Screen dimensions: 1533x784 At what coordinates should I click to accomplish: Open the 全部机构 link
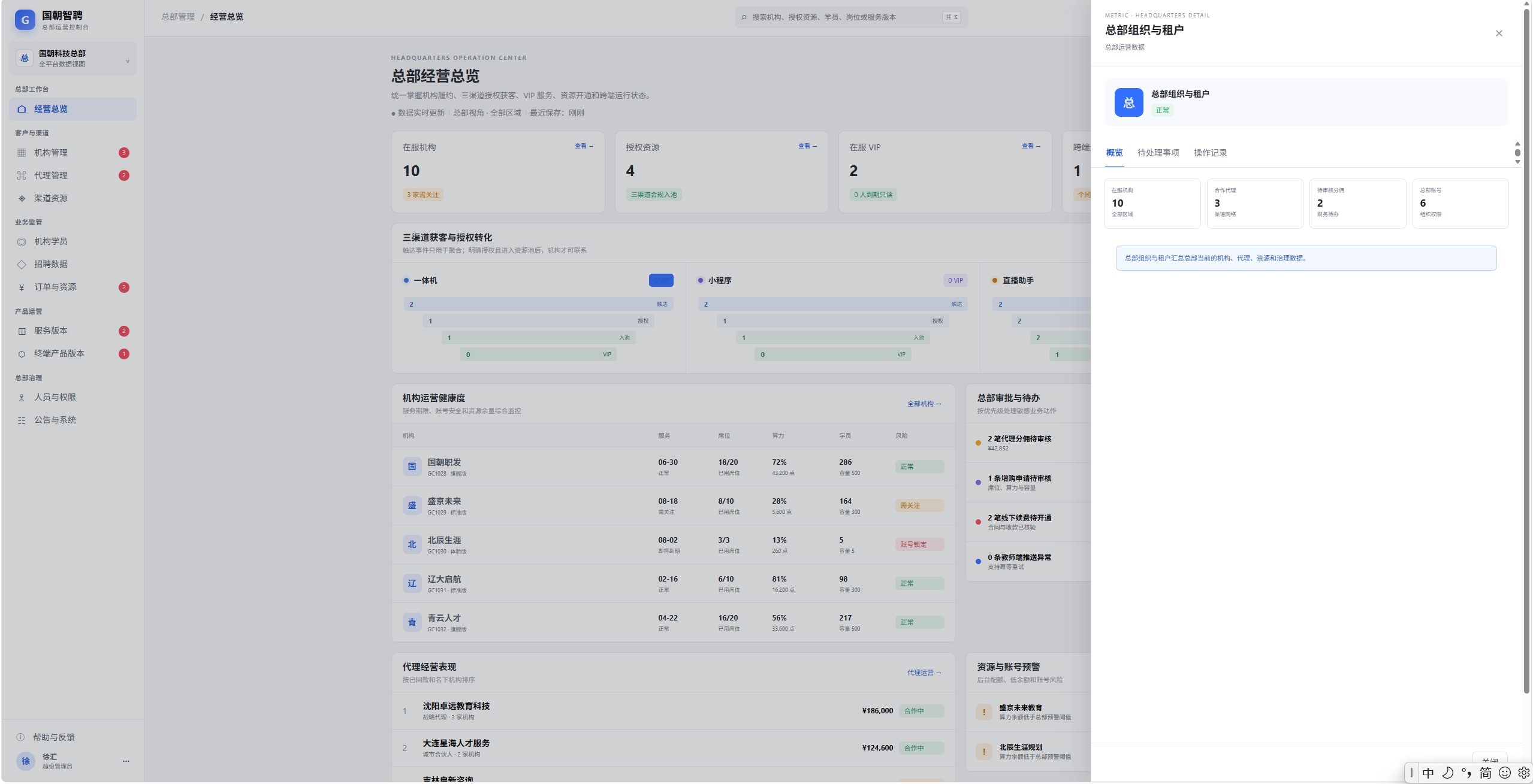tap(924, 404)
